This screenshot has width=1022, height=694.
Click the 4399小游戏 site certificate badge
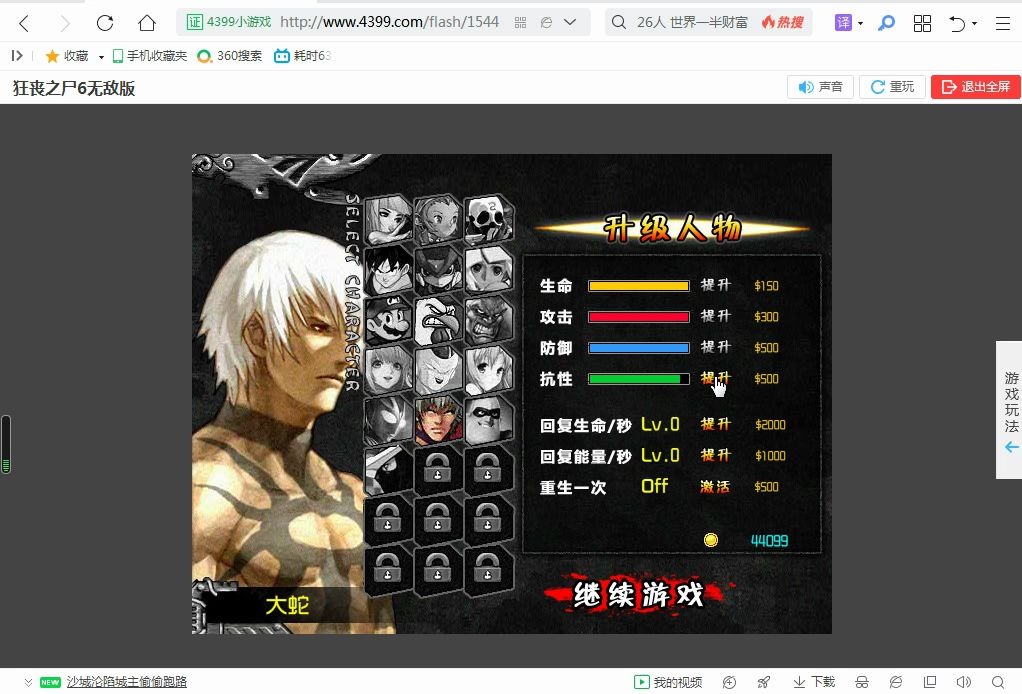tap(229, 22)
